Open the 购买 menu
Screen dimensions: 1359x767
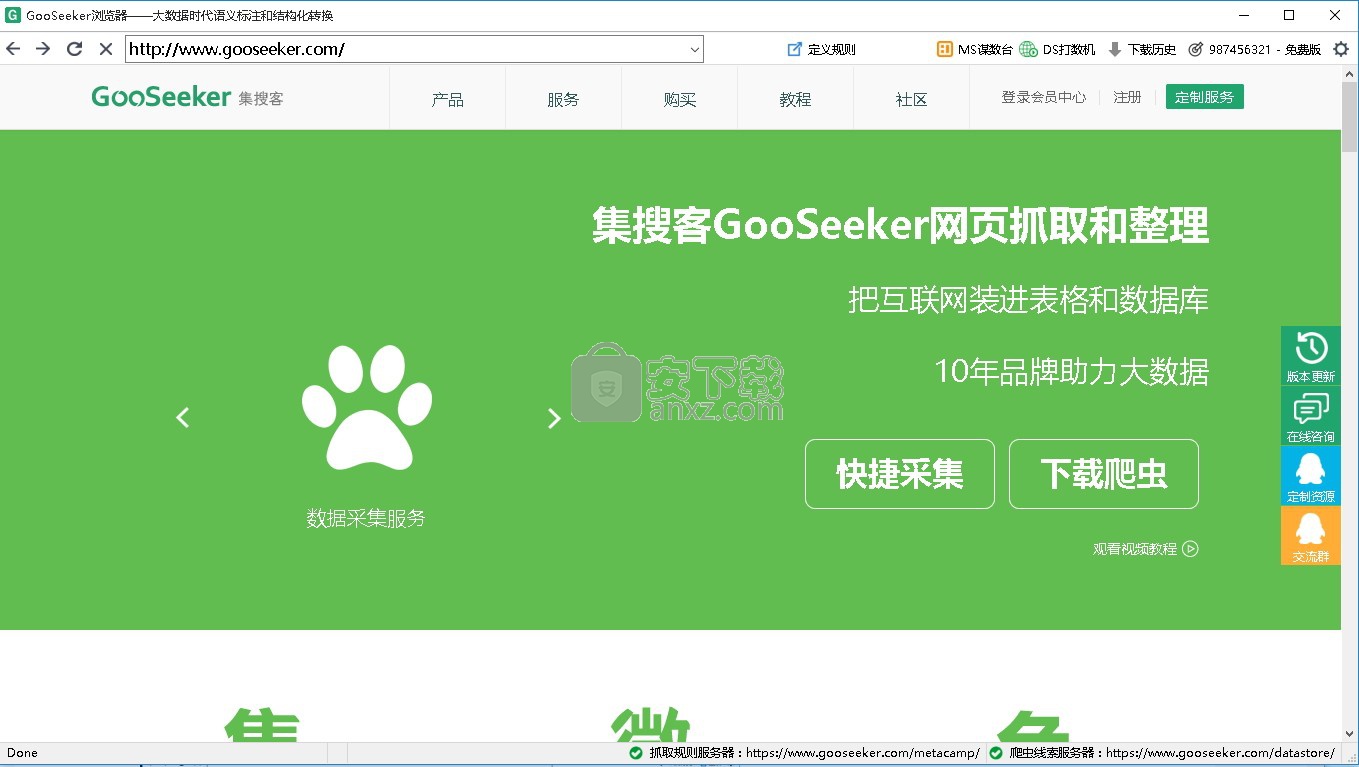click(679, 99)
